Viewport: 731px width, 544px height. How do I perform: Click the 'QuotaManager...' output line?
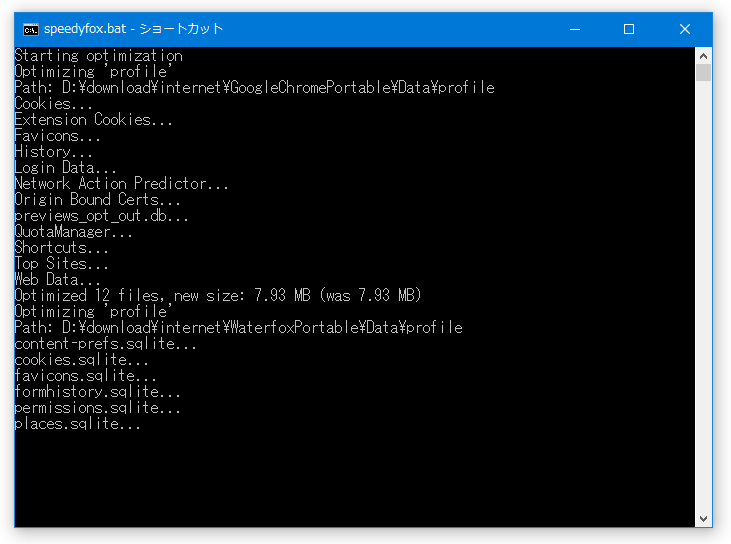point(73,232)
